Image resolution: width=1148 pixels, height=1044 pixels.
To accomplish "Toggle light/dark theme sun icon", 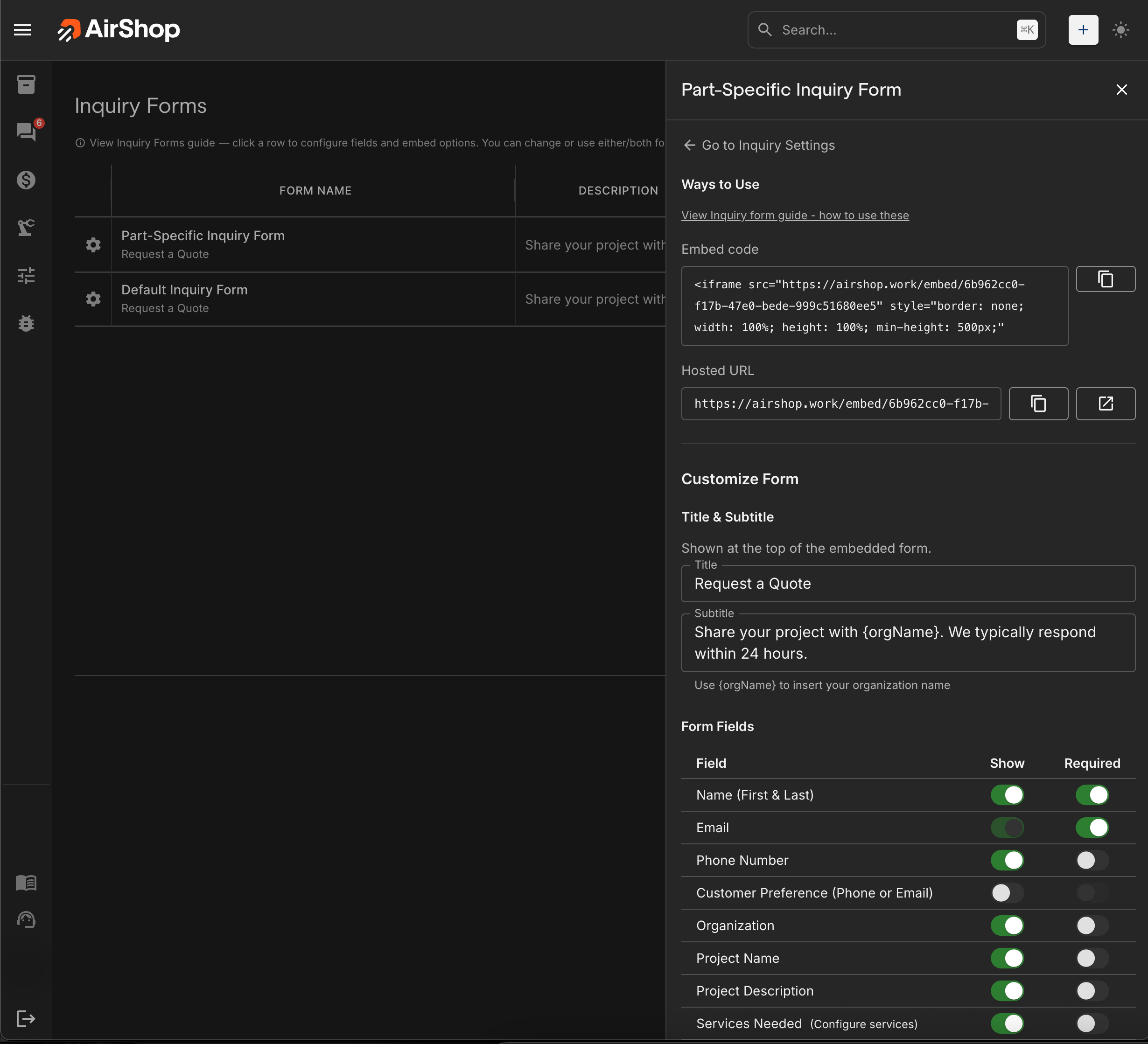I will coord(1120,29).
